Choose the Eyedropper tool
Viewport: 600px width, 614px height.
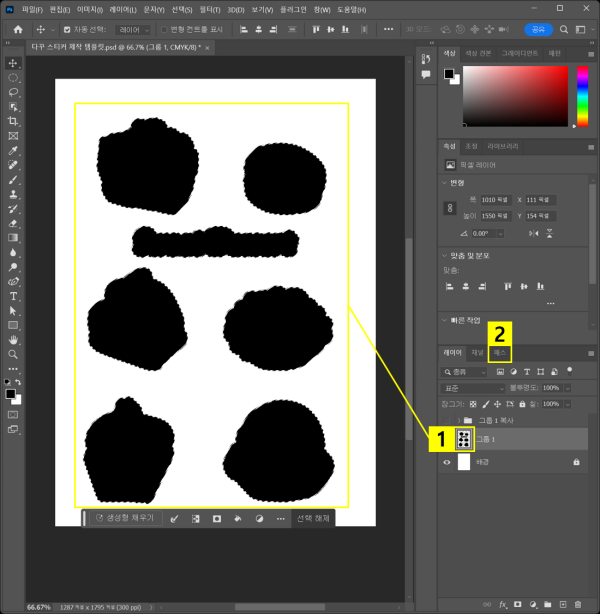pyautogui.click(x=13, y=150)
